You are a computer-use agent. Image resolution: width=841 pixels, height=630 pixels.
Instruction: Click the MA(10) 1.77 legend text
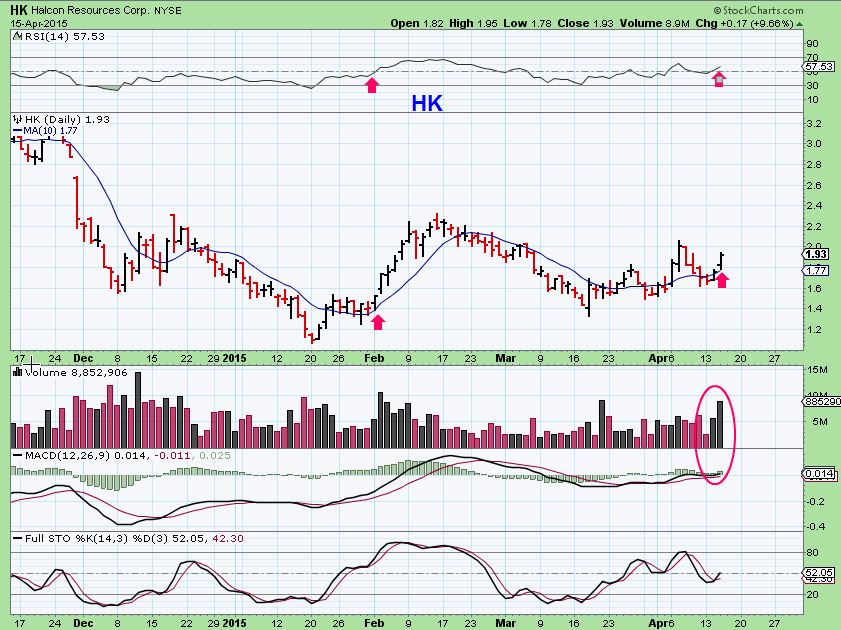(50, 131)
